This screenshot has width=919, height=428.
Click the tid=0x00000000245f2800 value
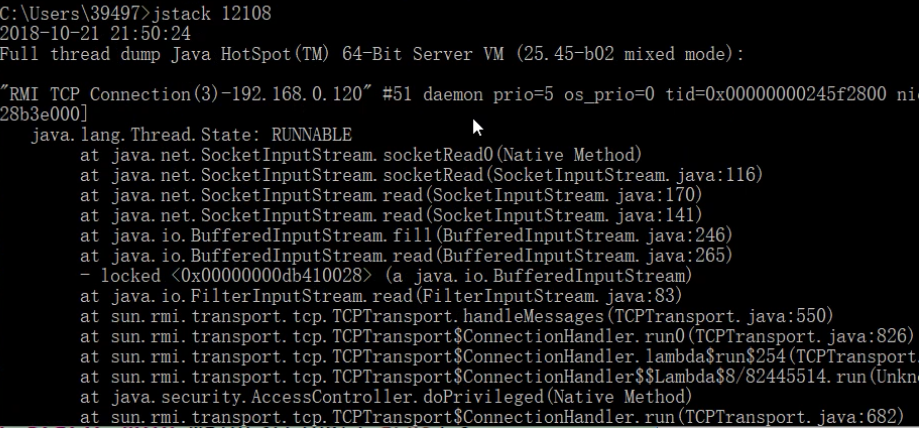click(x=775, y=94)
